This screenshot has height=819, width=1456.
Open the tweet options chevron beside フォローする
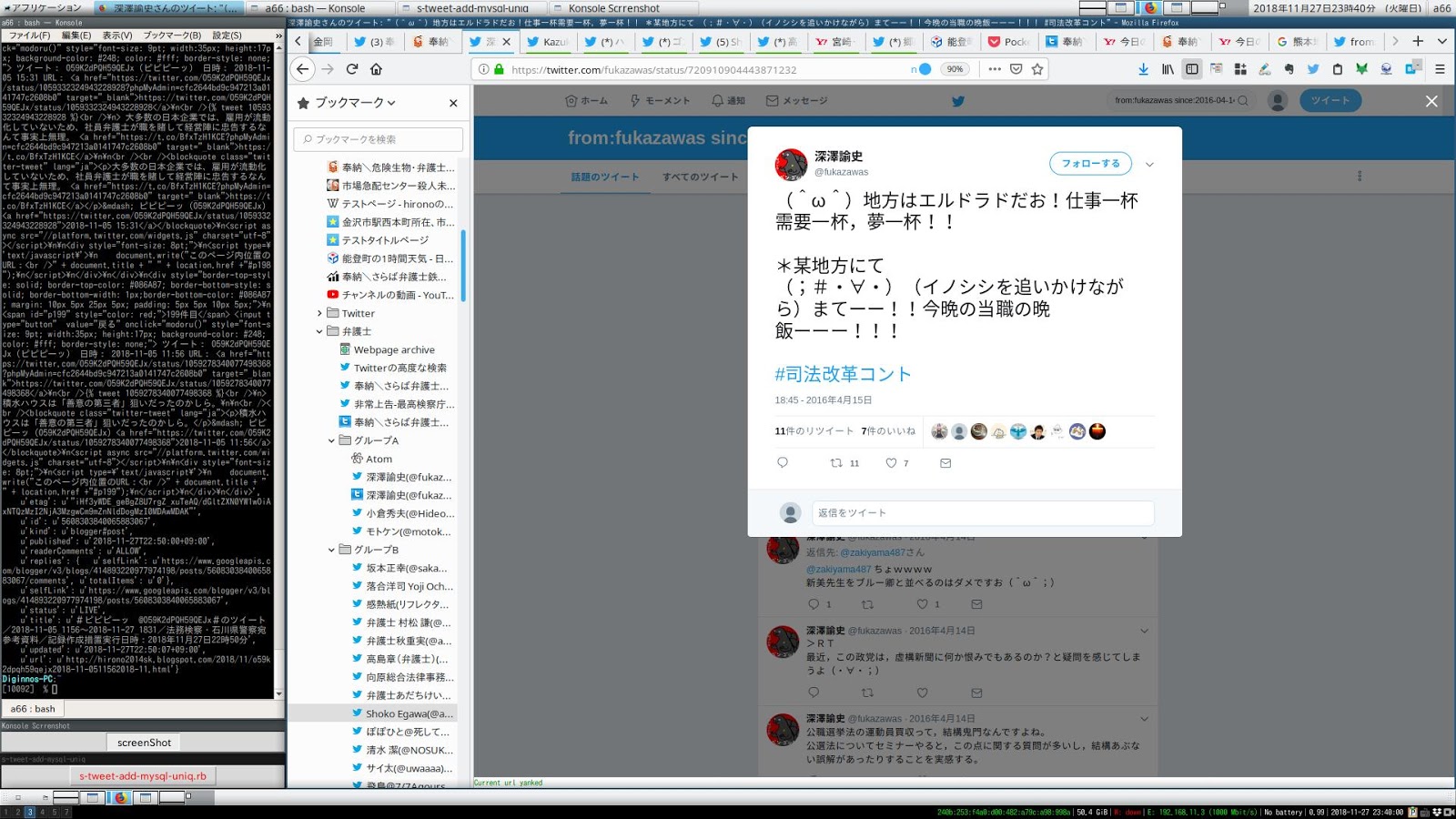pos(1149,165)
